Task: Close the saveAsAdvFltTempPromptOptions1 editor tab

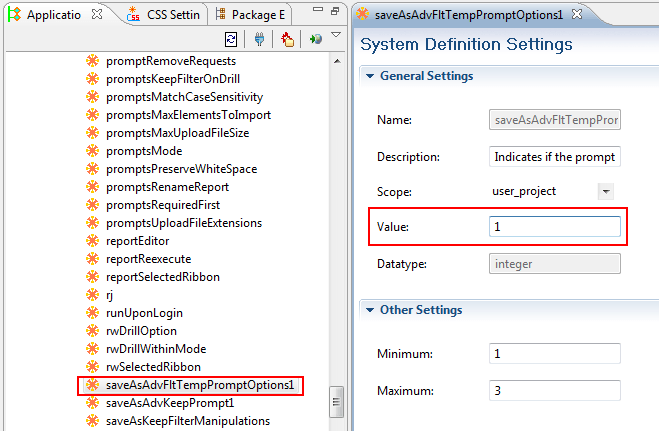Action: [x=577, y=14]
